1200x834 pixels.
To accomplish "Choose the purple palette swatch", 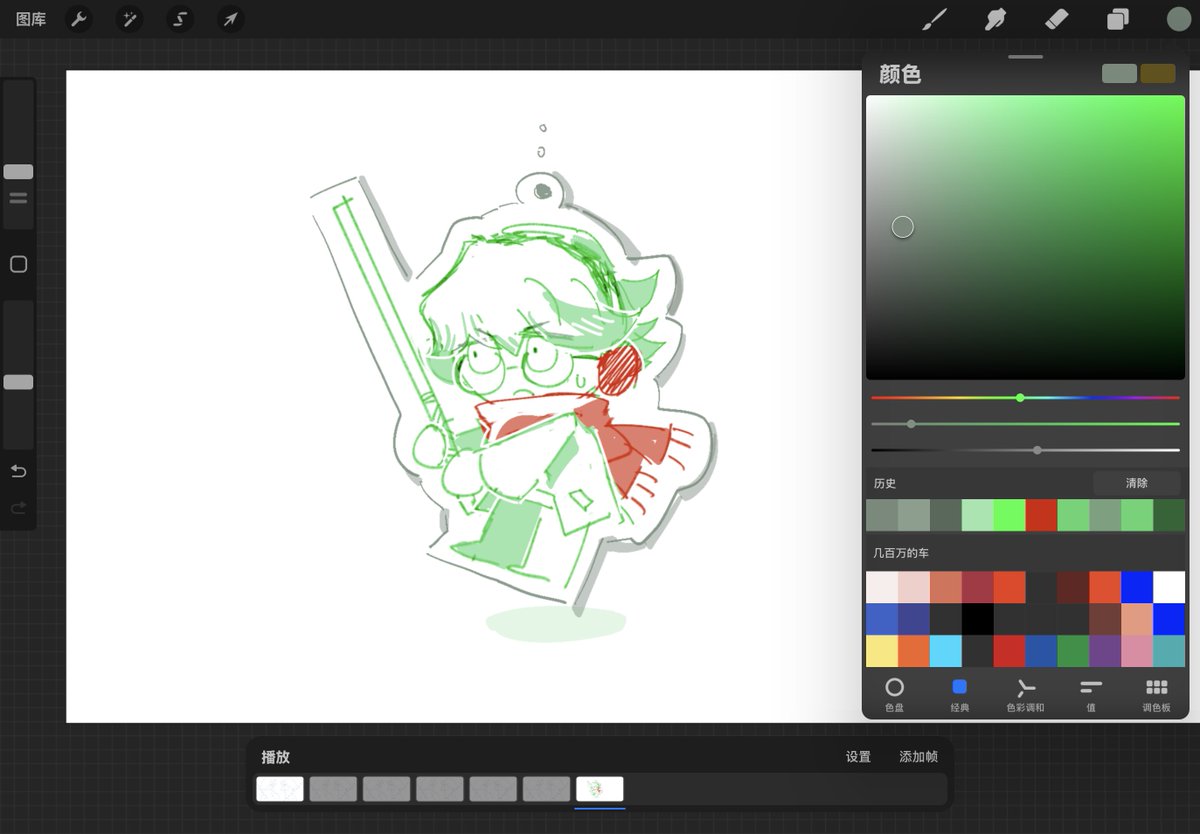I will [1105, 651].
